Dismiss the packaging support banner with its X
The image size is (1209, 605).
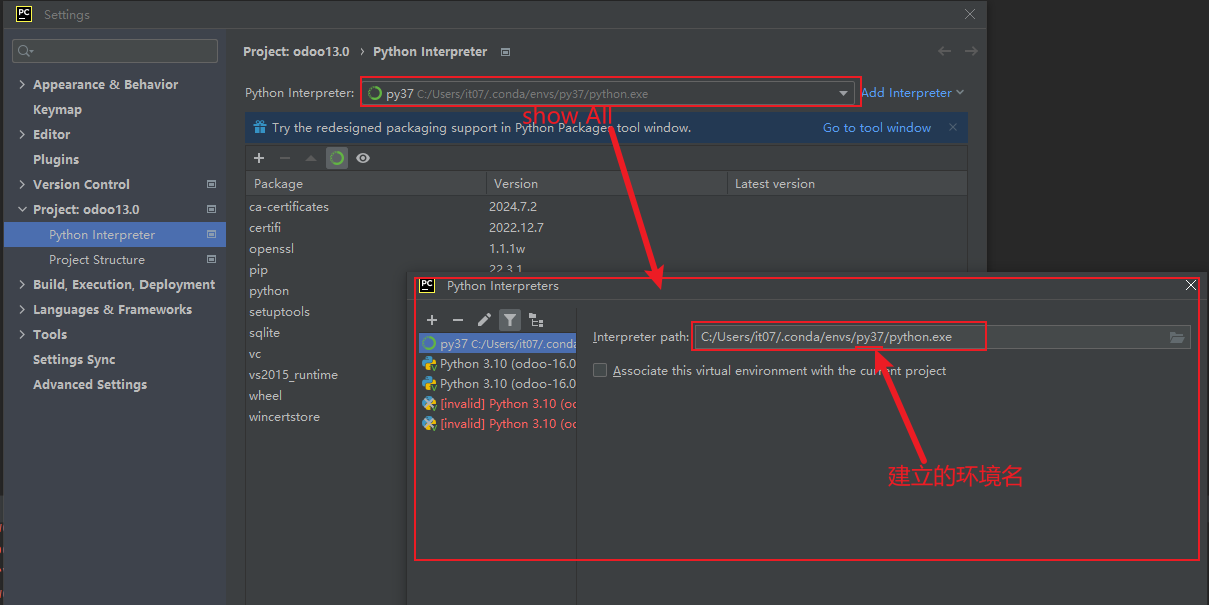click(x=953, y=127)
